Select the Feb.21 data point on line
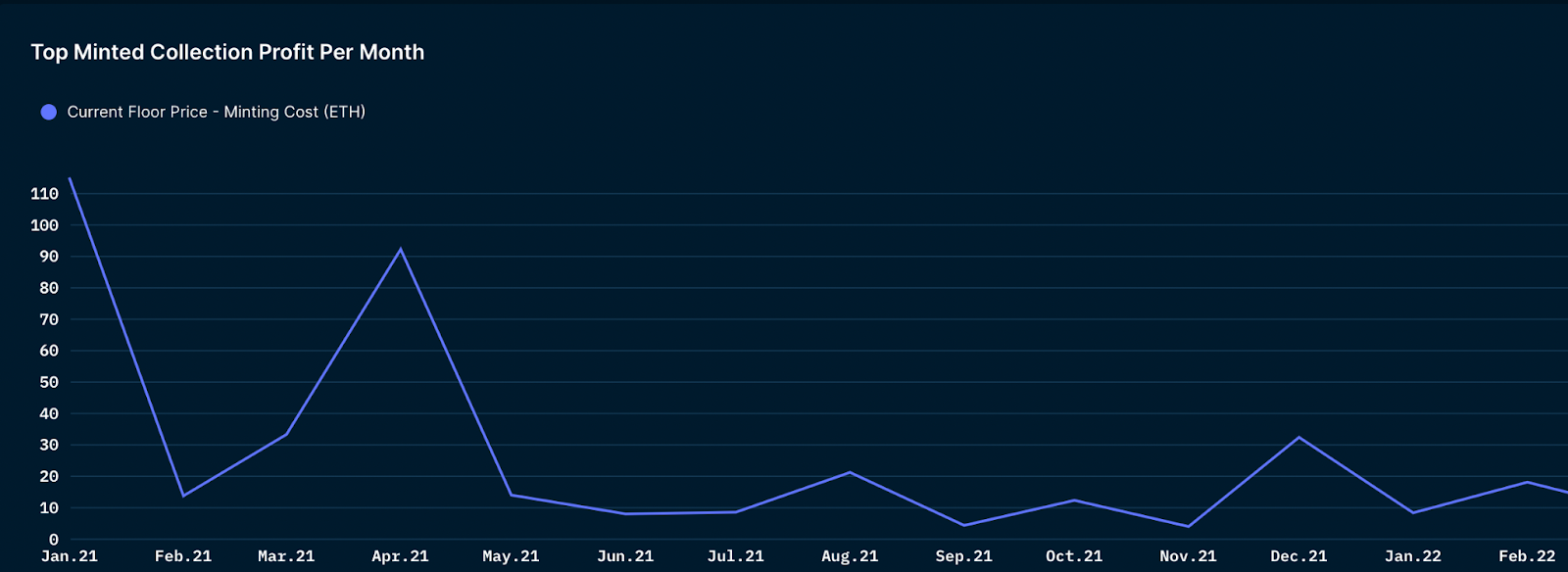Viewport: 1568px width, 572px height. (183, 496)
